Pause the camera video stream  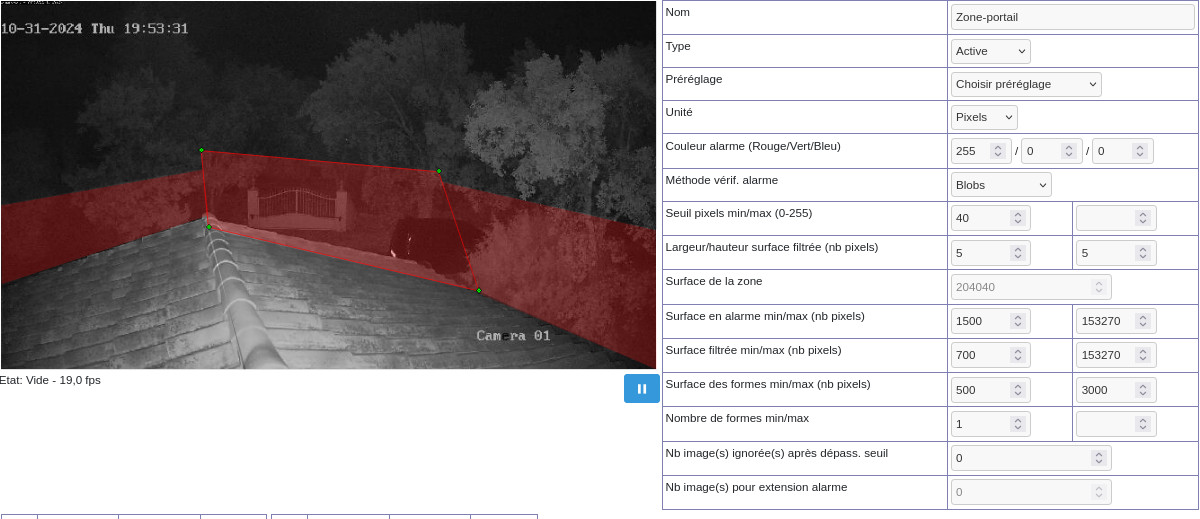coord(641,388)
